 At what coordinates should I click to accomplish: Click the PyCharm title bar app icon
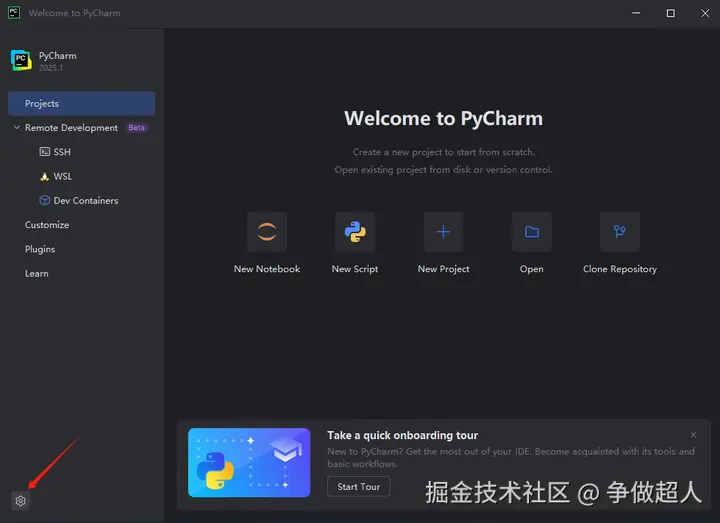coord(14,13)
